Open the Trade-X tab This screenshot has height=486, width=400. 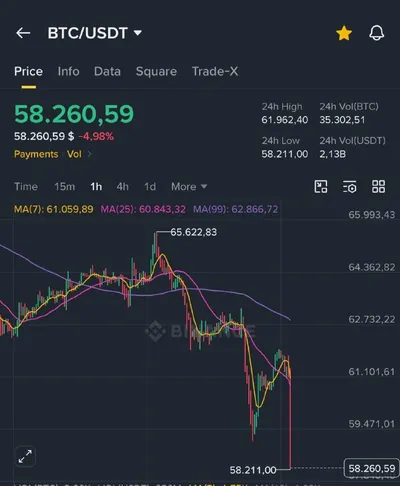[215, 71]
